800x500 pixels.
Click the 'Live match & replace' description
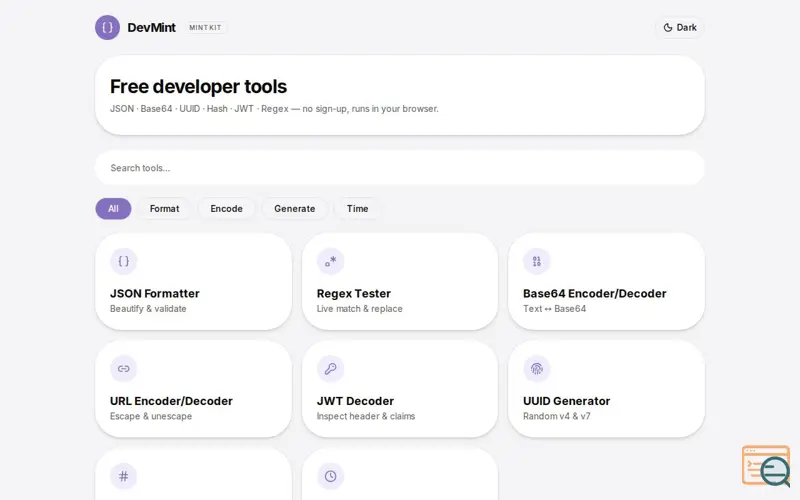point(359,309)
